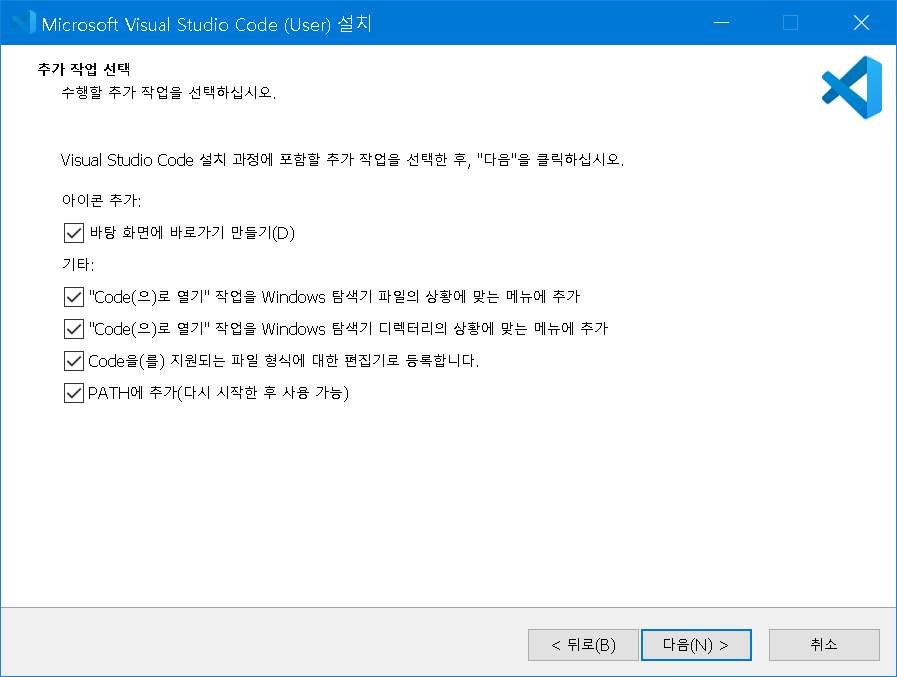Toggle the 지원되는 파일 형식 편집기 등록 checkbox

74,361
